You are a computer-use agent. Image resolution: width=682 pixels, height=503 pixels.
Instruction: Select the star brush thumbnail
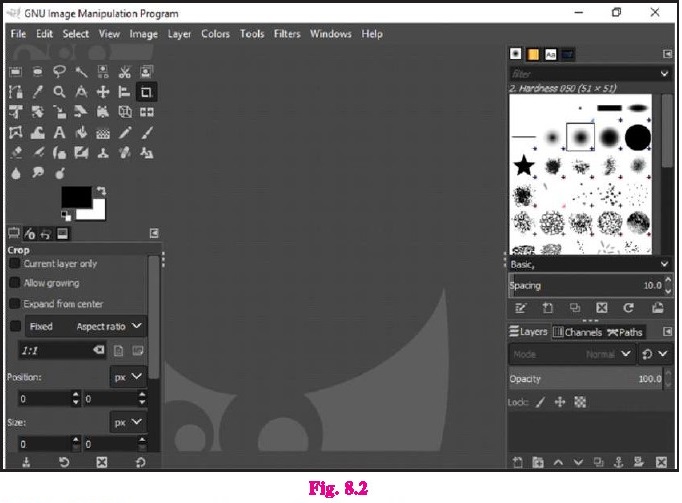[x=524, y=166]
